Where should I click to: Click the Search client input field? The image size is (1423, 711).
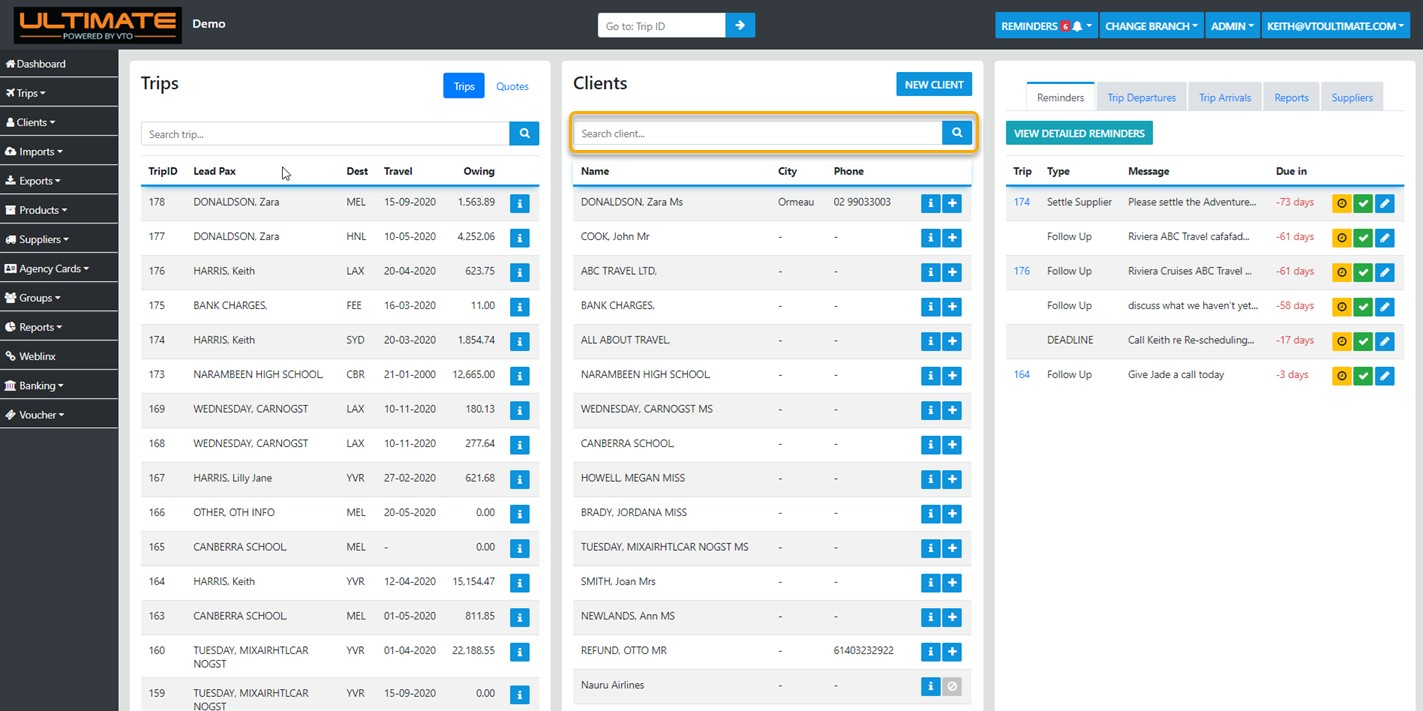pos(757,133)
